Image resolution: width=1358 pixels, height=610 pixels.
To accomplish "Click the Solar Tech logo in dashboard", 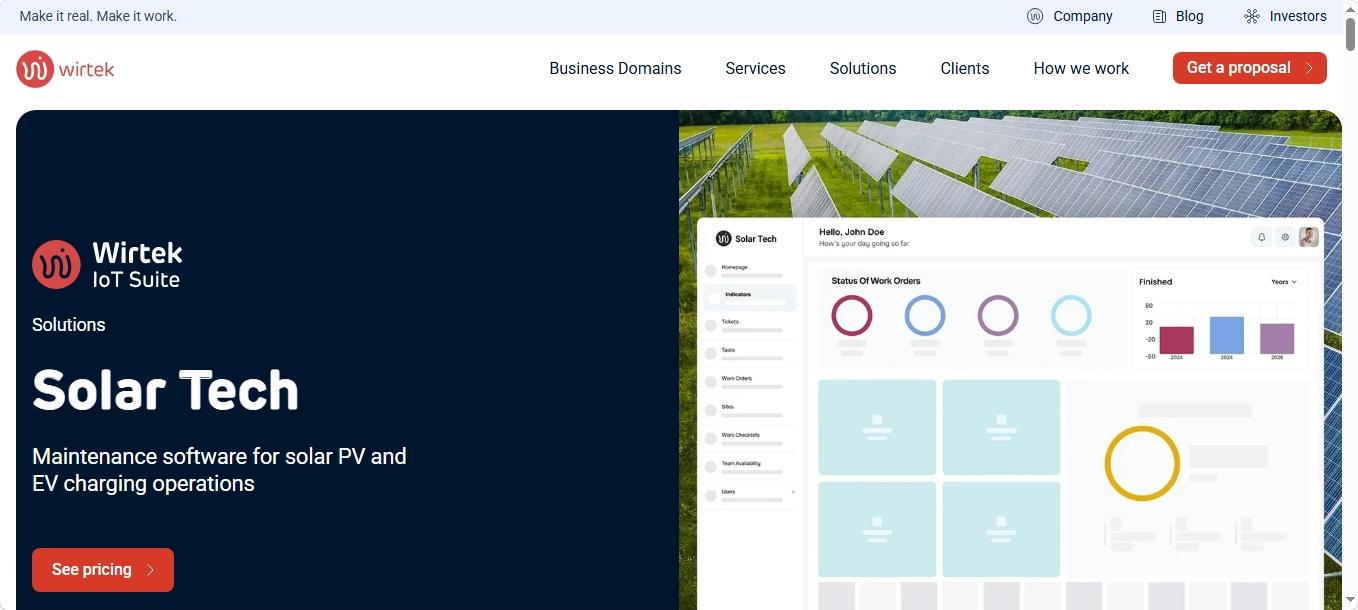I will 746,239.
